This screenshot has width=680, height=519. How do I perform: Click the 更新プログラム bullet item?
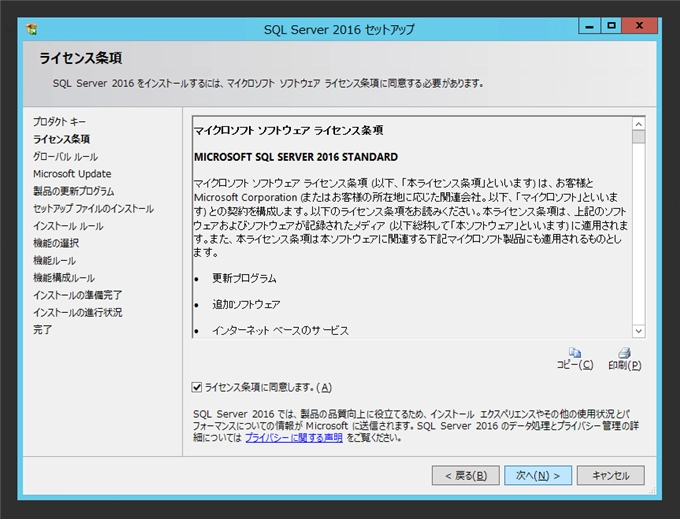click(244, 278)
